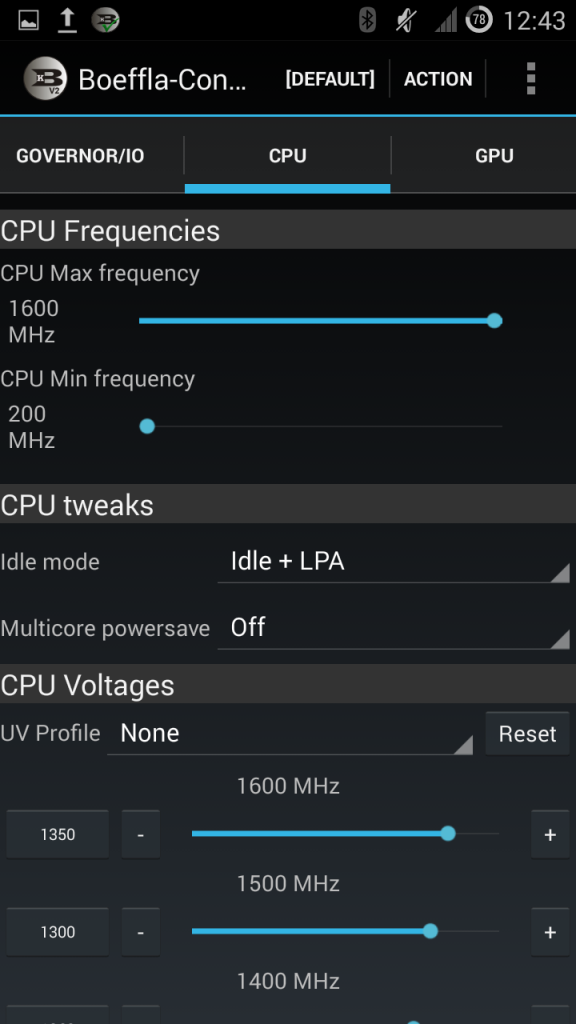
Task: Switch to the GPU tab
Action: [494, 156]
